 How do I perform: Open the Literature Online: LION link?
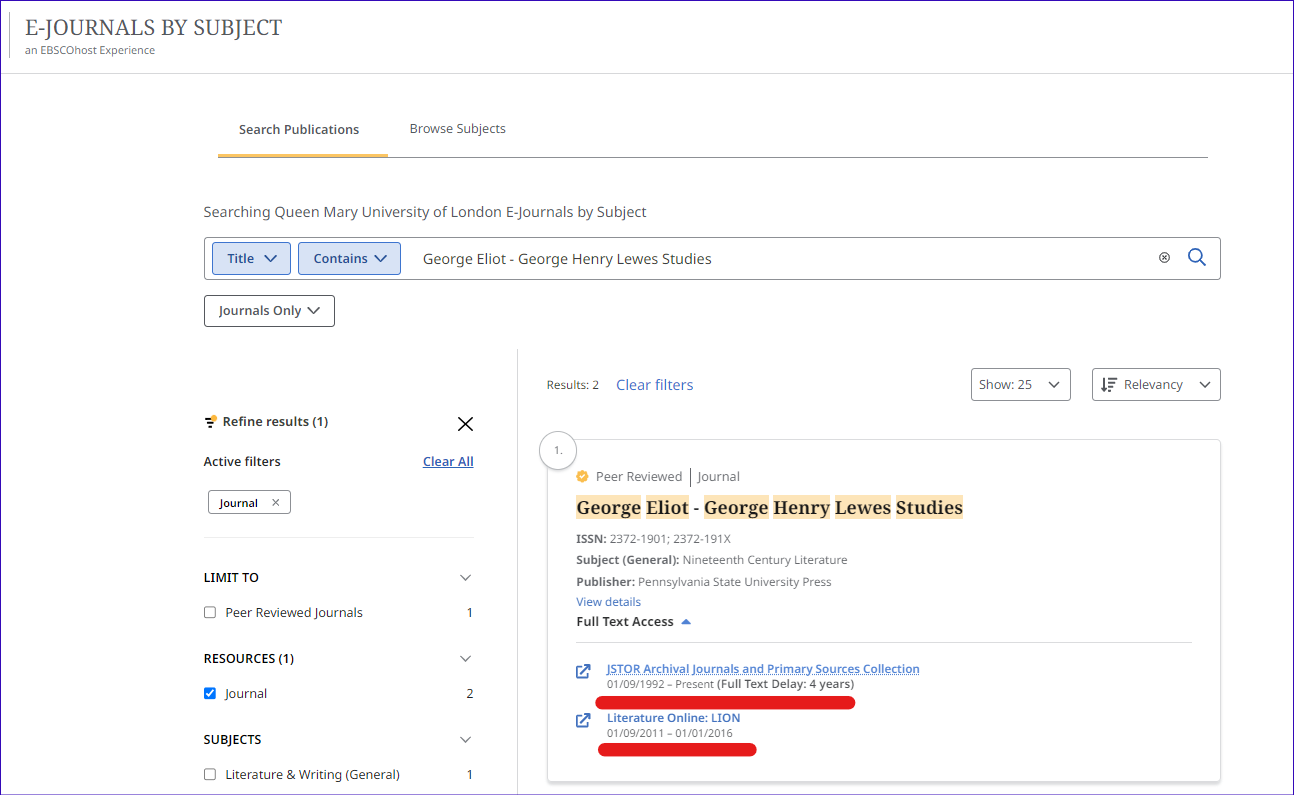pos(674,718)
